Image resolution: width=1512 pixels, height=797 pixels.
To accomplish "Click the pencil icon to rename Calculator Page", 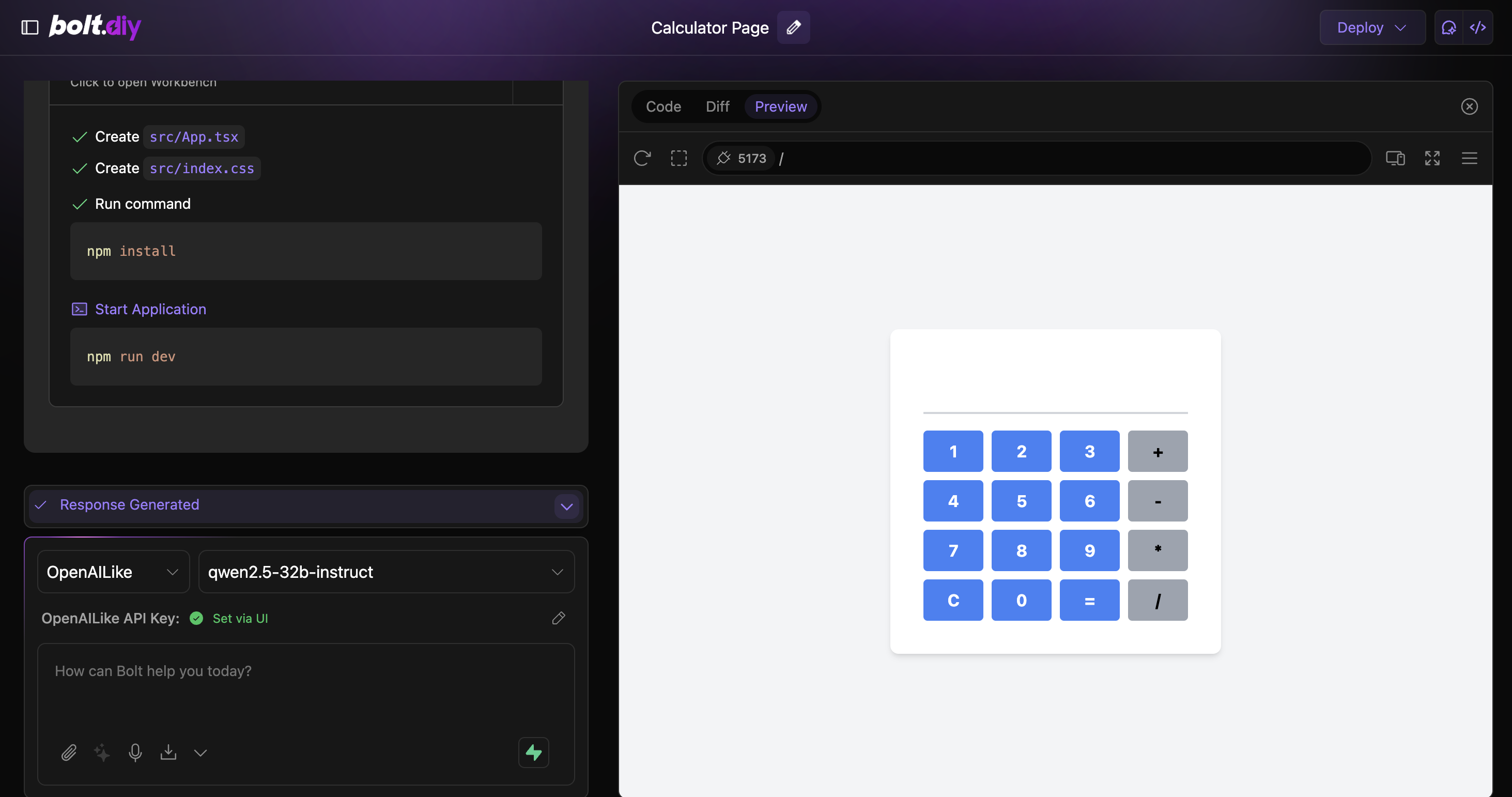I will pyautogui.click(x=793, y=27).
